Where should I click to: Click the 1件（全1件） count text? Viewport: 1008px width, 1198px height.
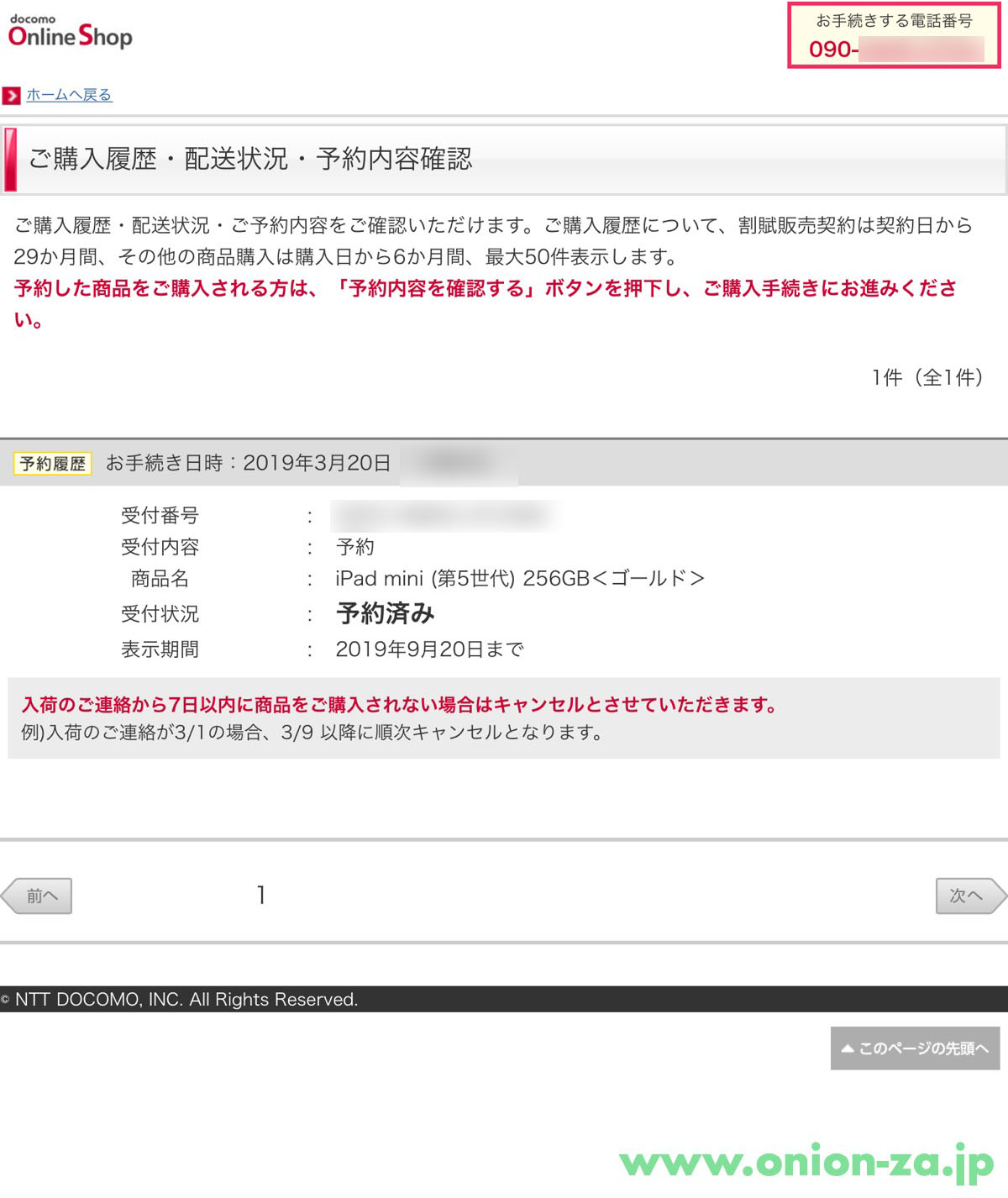(927, 377)
